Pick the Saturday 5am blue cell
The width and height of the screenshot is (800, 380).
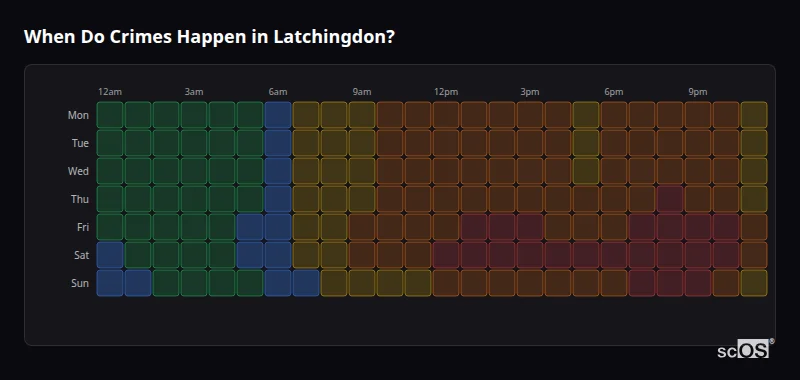click(x=250, y=255)
